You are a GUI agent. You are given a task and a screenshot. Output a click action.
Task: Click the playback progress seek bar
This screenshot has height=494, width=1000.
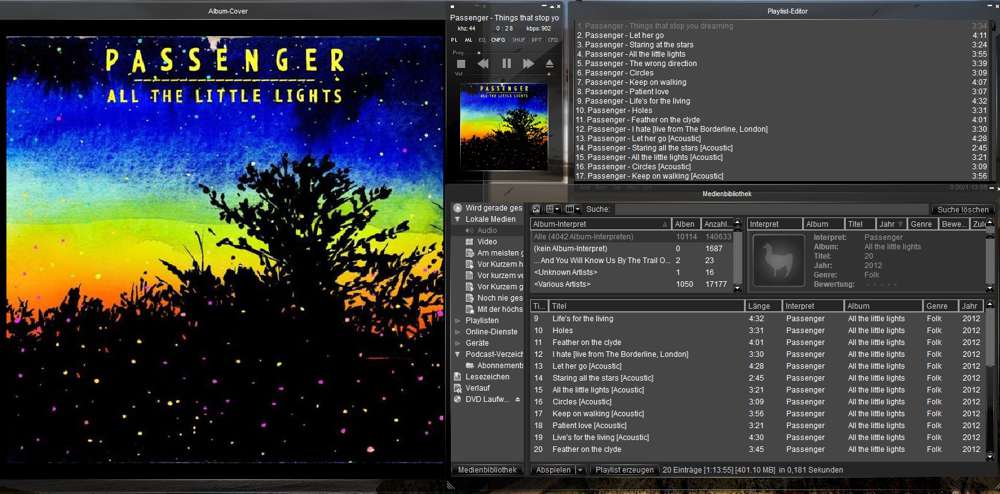[x=500, y=52]
